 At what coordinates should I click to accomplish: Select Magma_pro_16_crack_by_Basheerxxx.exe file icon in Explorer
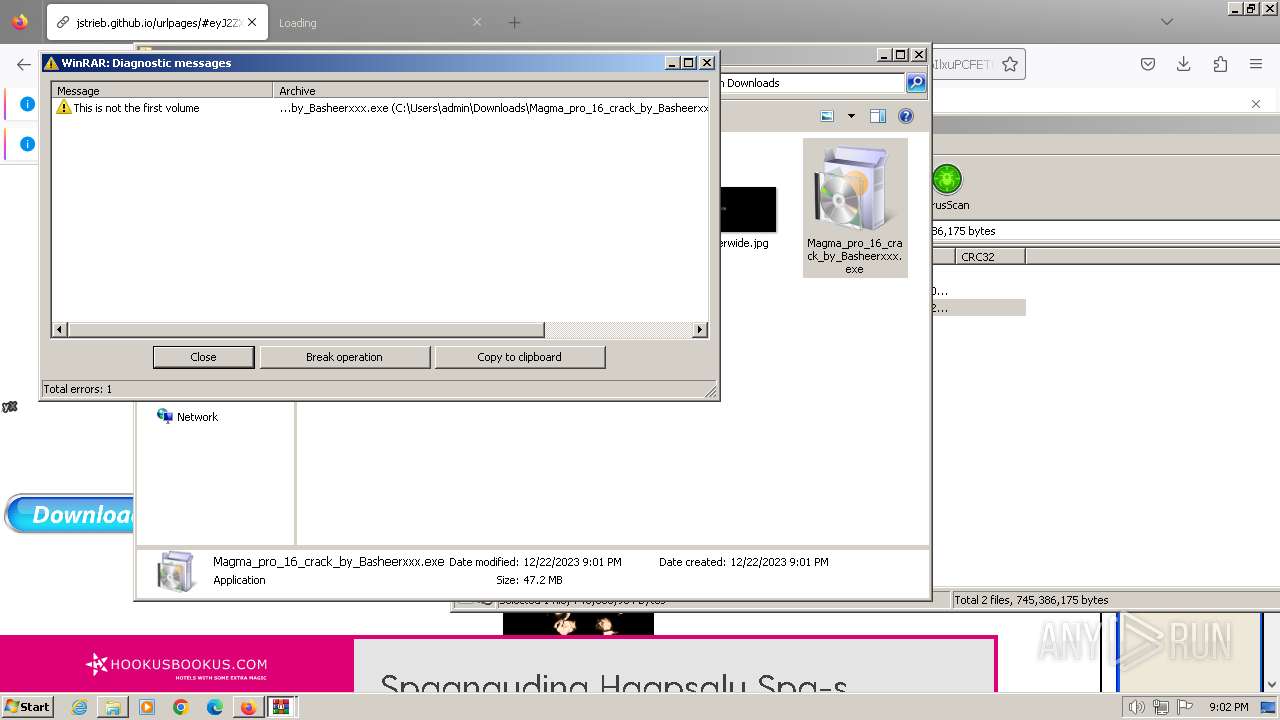[x=855, y=207]
